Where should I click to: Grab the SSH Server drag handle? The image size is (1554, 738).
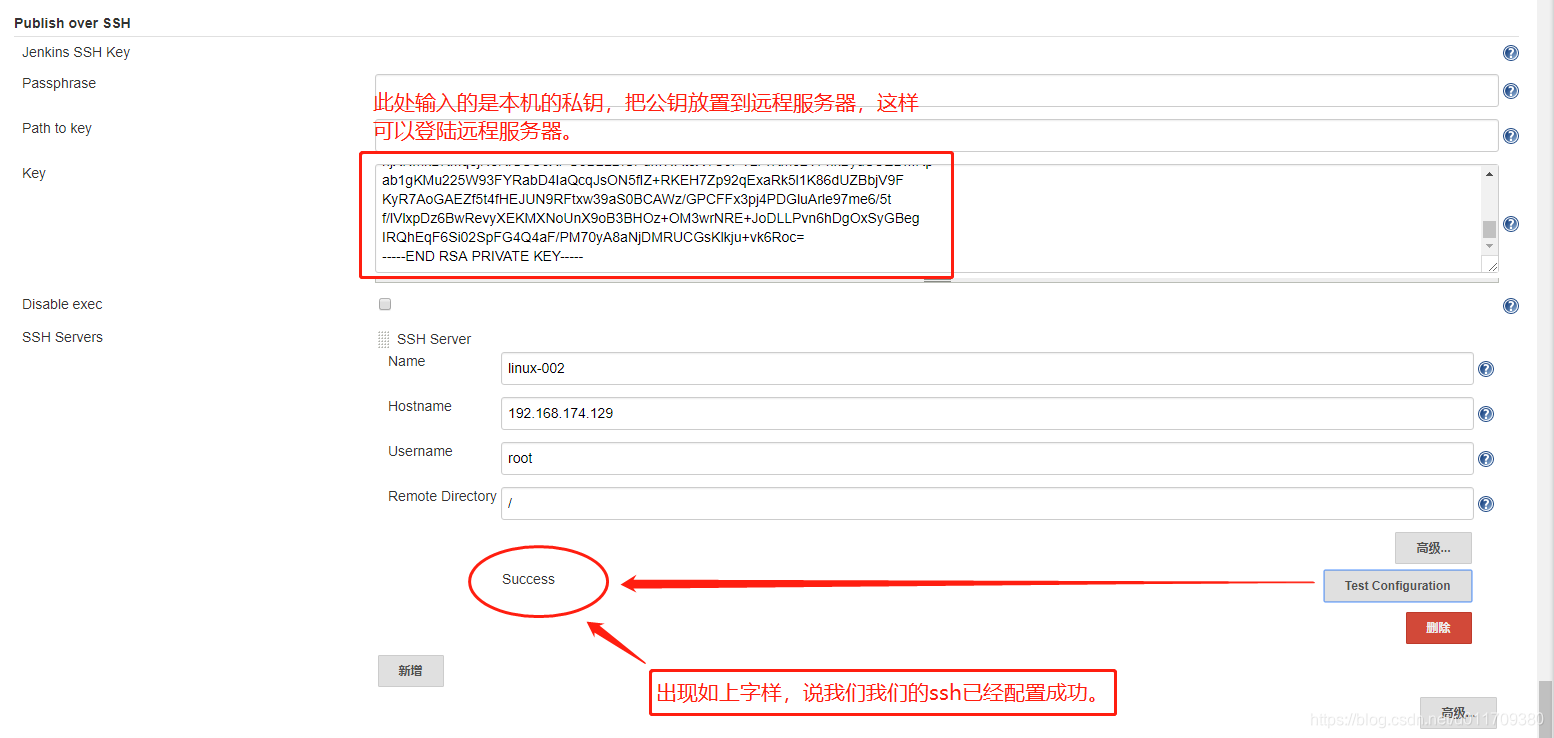click(x=383, y=340)
